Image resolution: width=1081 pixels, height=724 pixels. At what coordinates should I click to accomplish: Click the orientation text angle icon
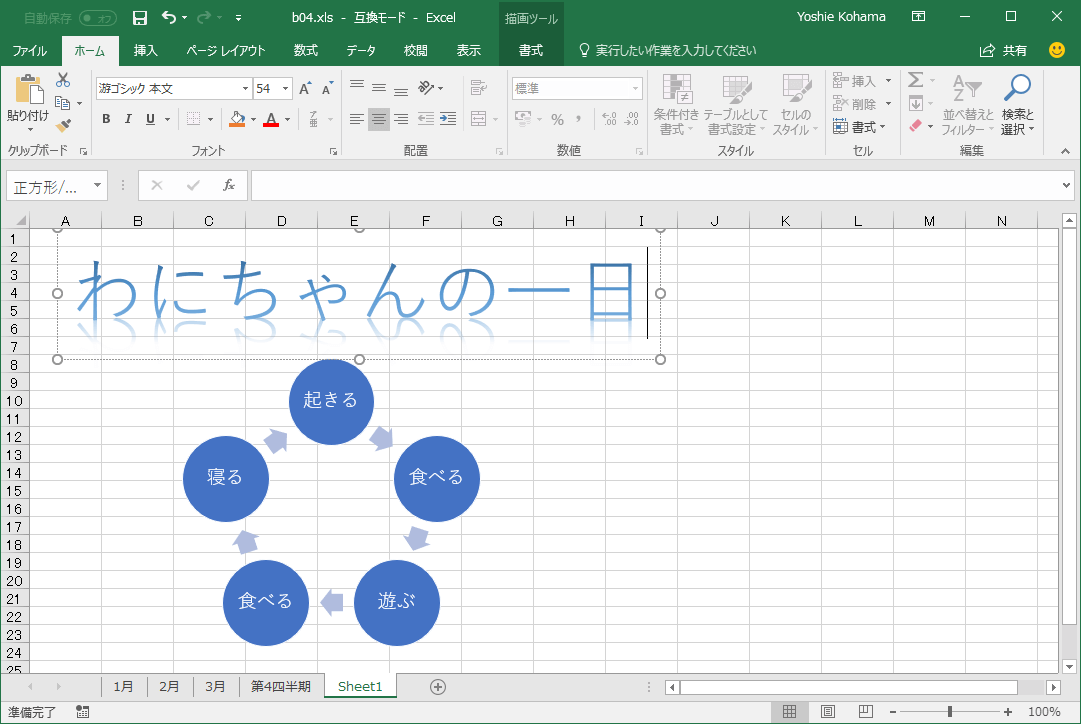(x=426, y=88)
